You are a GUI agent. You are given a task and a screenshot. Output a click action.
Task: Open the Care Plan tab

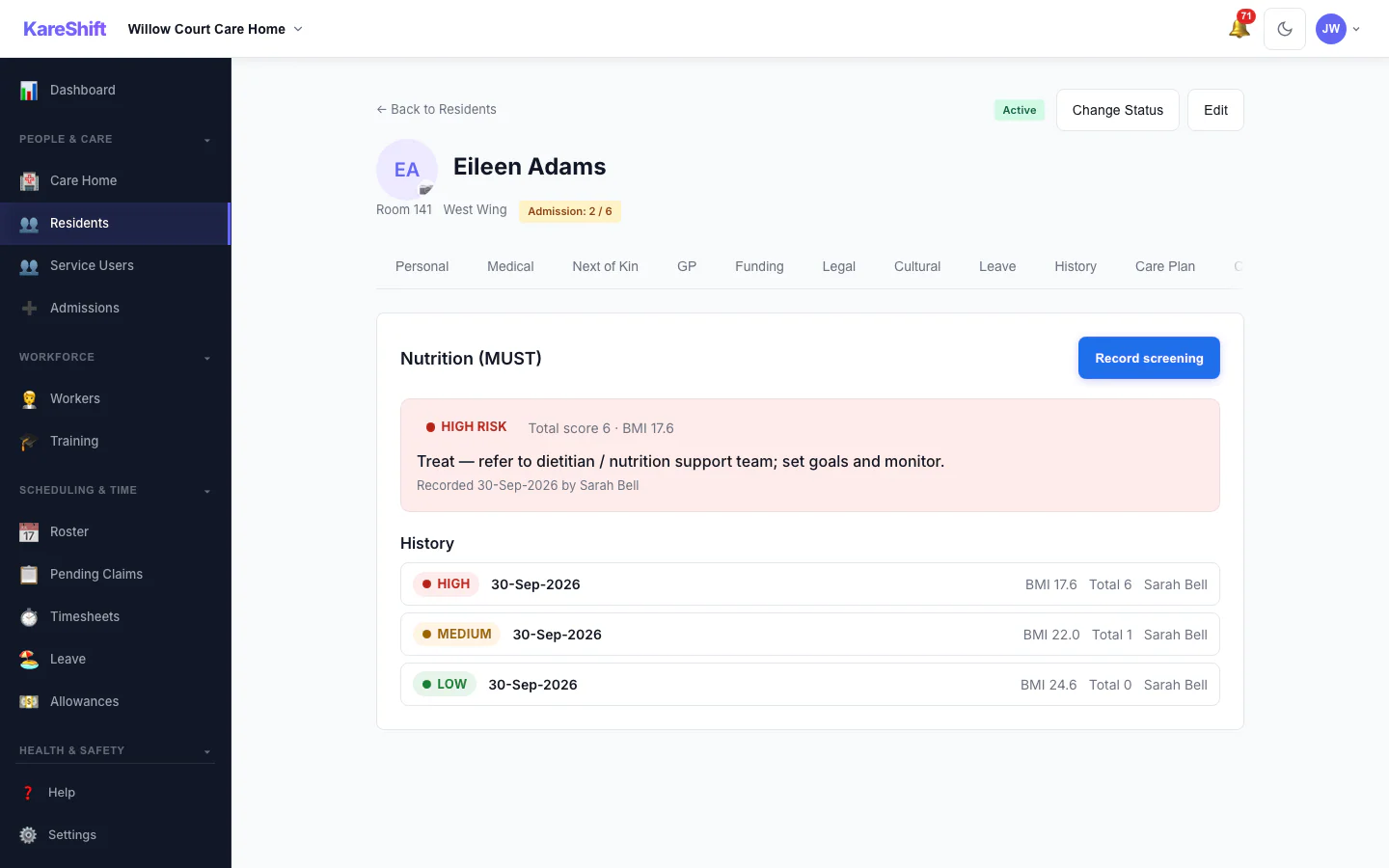(x=1165, y=266)
